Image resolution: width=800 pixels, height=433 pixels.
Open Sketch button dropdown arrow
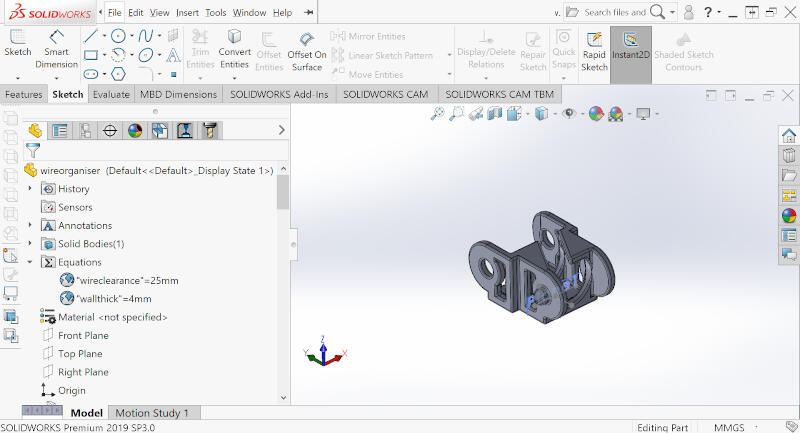(x=17, y=78)
